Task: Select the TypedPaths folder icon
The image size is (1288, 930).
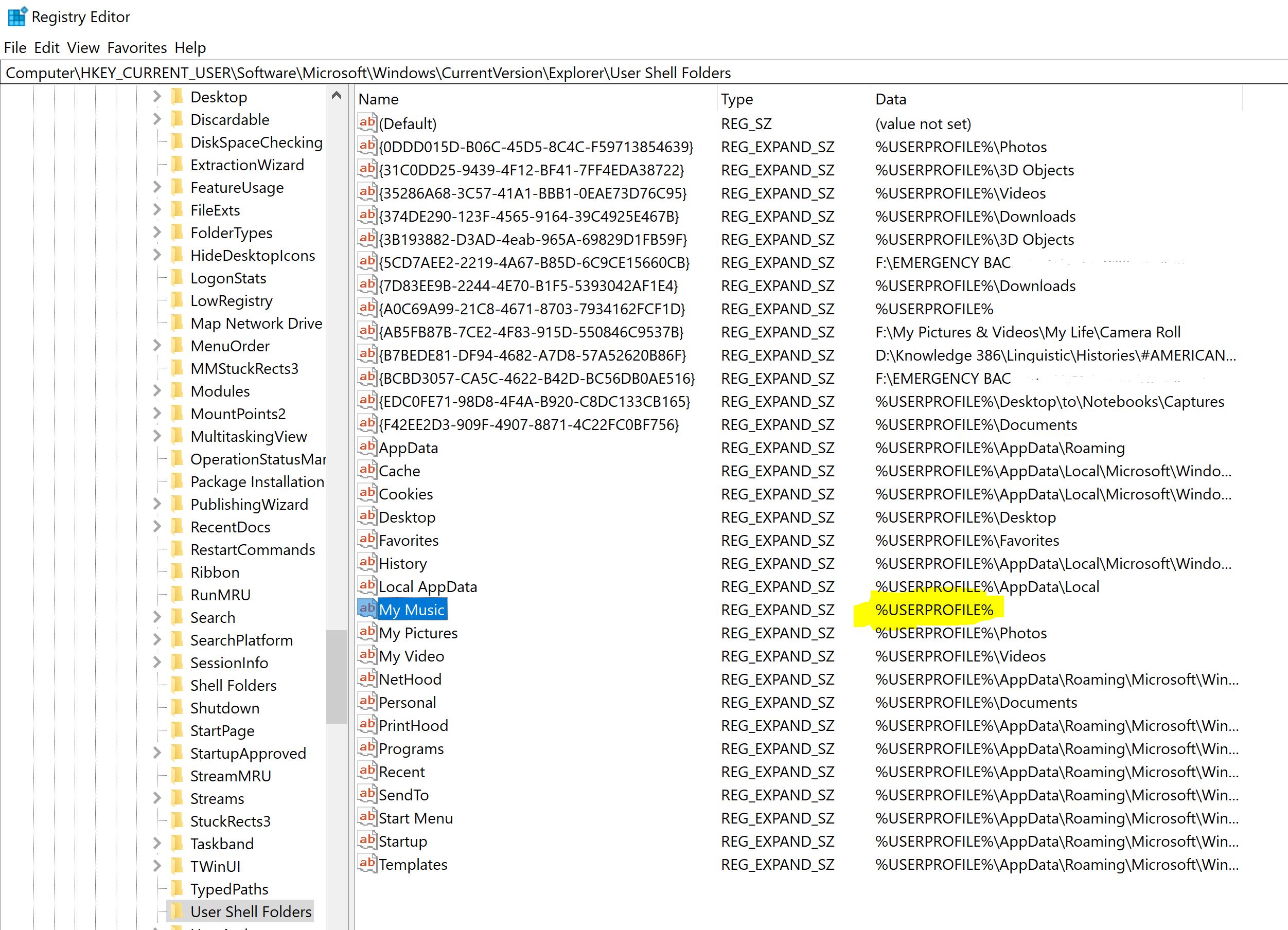Action: tap(177, 888)
